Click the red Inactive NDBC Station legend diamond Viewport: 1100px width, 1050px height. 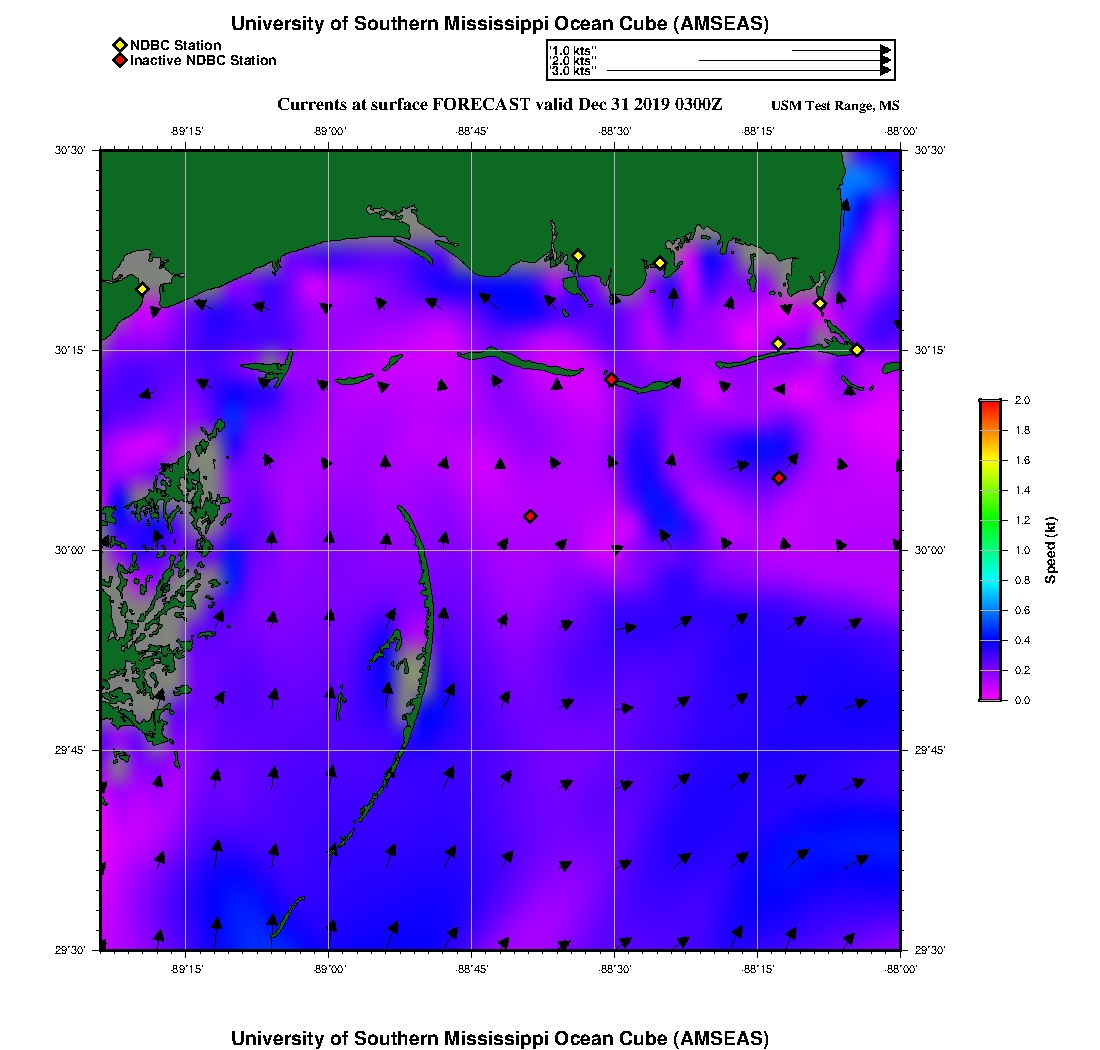119,61
